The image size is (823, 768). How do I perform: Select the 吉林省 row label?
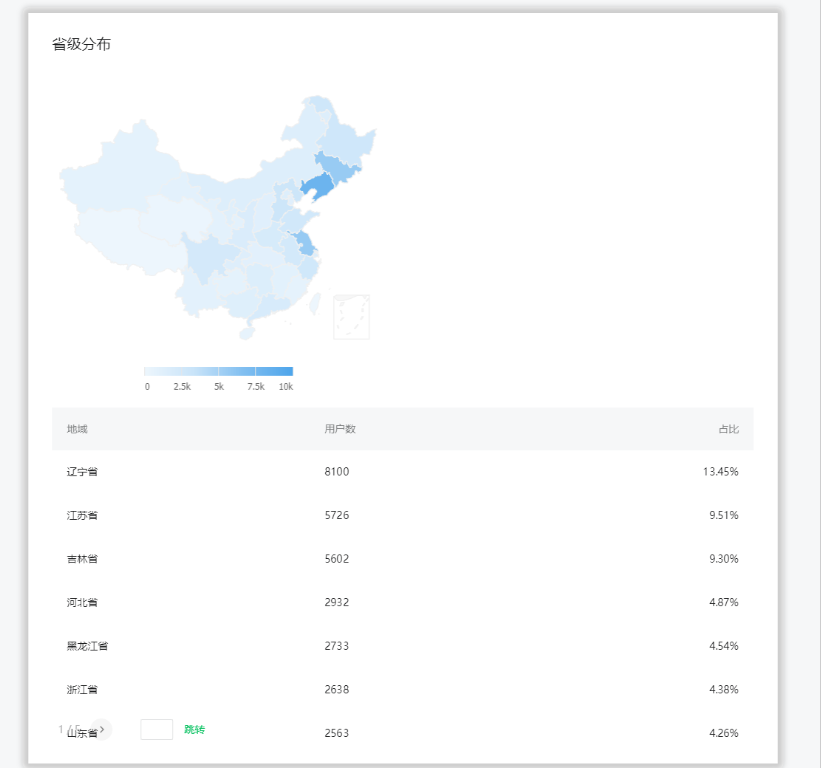click(x=82, y=559)
